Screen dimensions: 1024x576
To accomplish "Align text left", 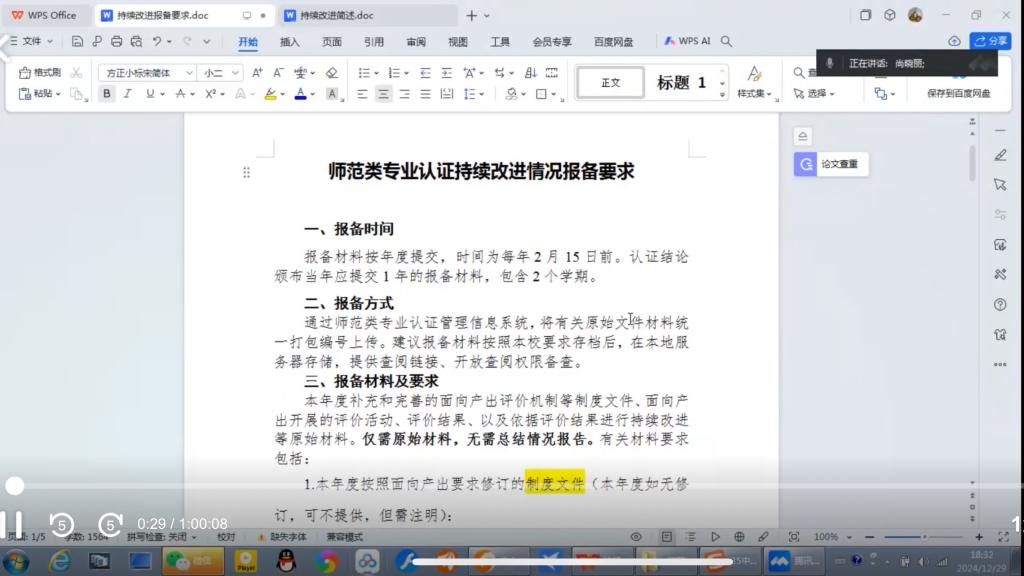I will (362, 94).
